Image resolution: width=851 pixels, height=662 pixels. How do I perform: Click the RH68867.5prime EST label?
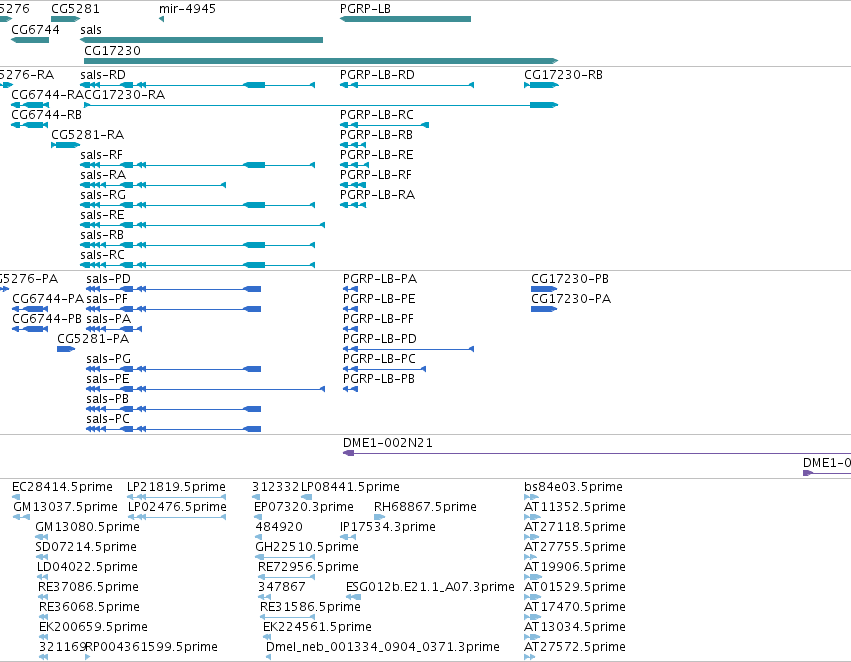[426, 507]
